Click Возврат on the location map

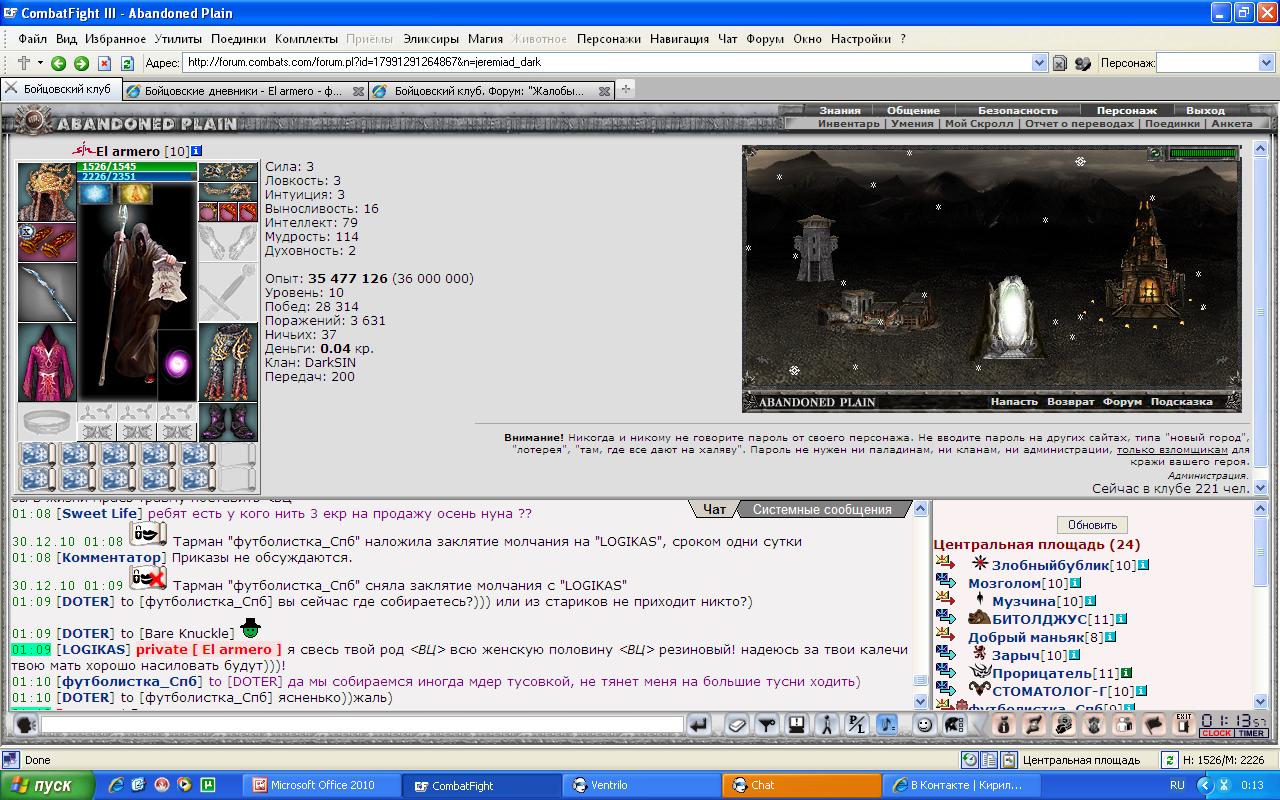point(1070,402)
